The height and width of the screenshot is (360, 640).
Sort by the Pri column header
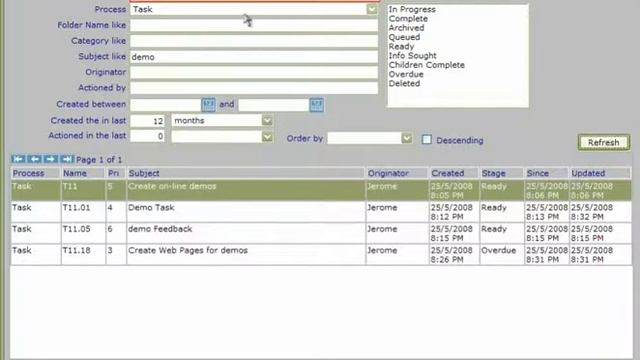pyautogui.click(x=116, y=173)
